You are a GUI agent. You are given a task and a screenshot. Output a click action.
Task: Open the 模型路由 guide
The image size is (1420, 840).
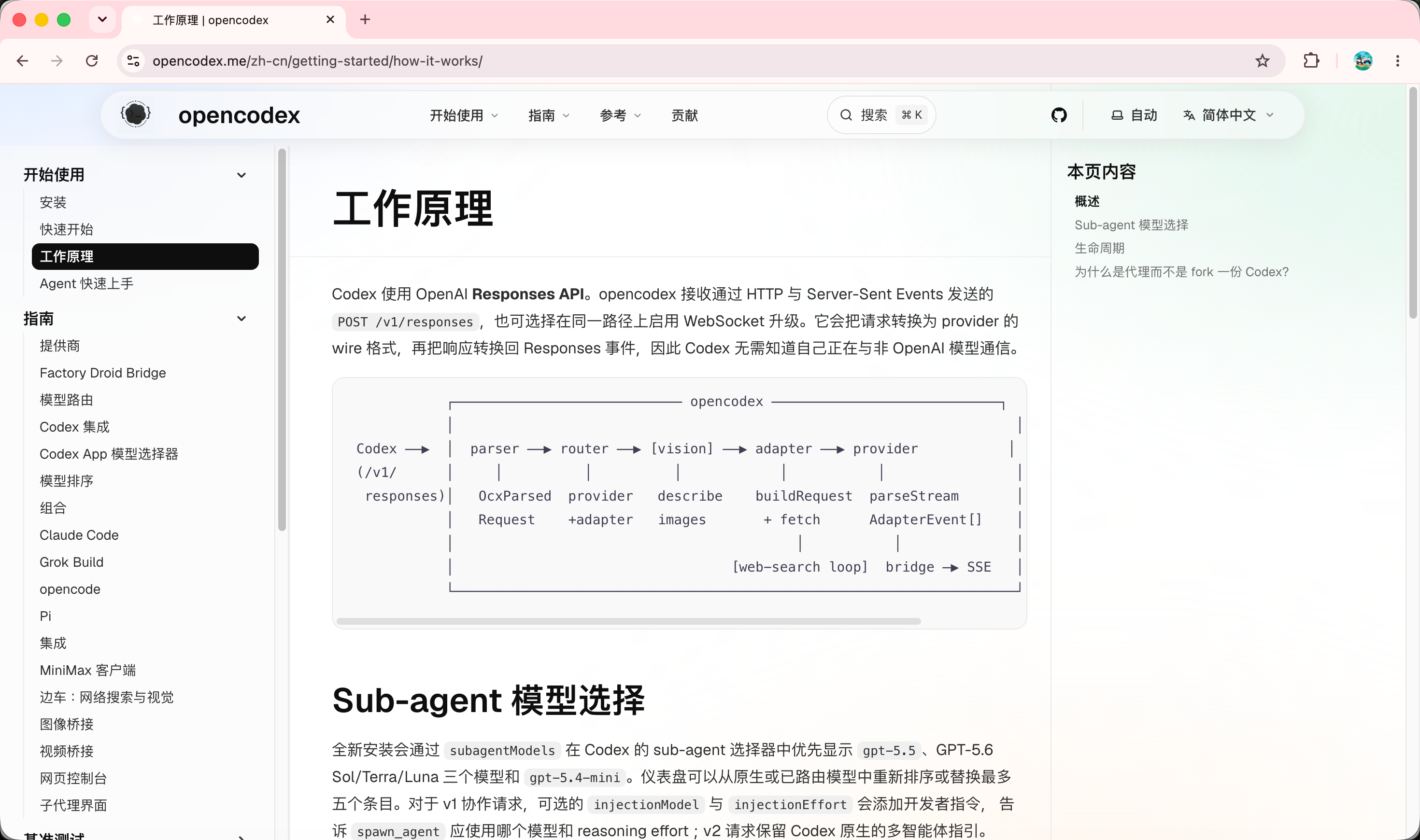[66, 400]
